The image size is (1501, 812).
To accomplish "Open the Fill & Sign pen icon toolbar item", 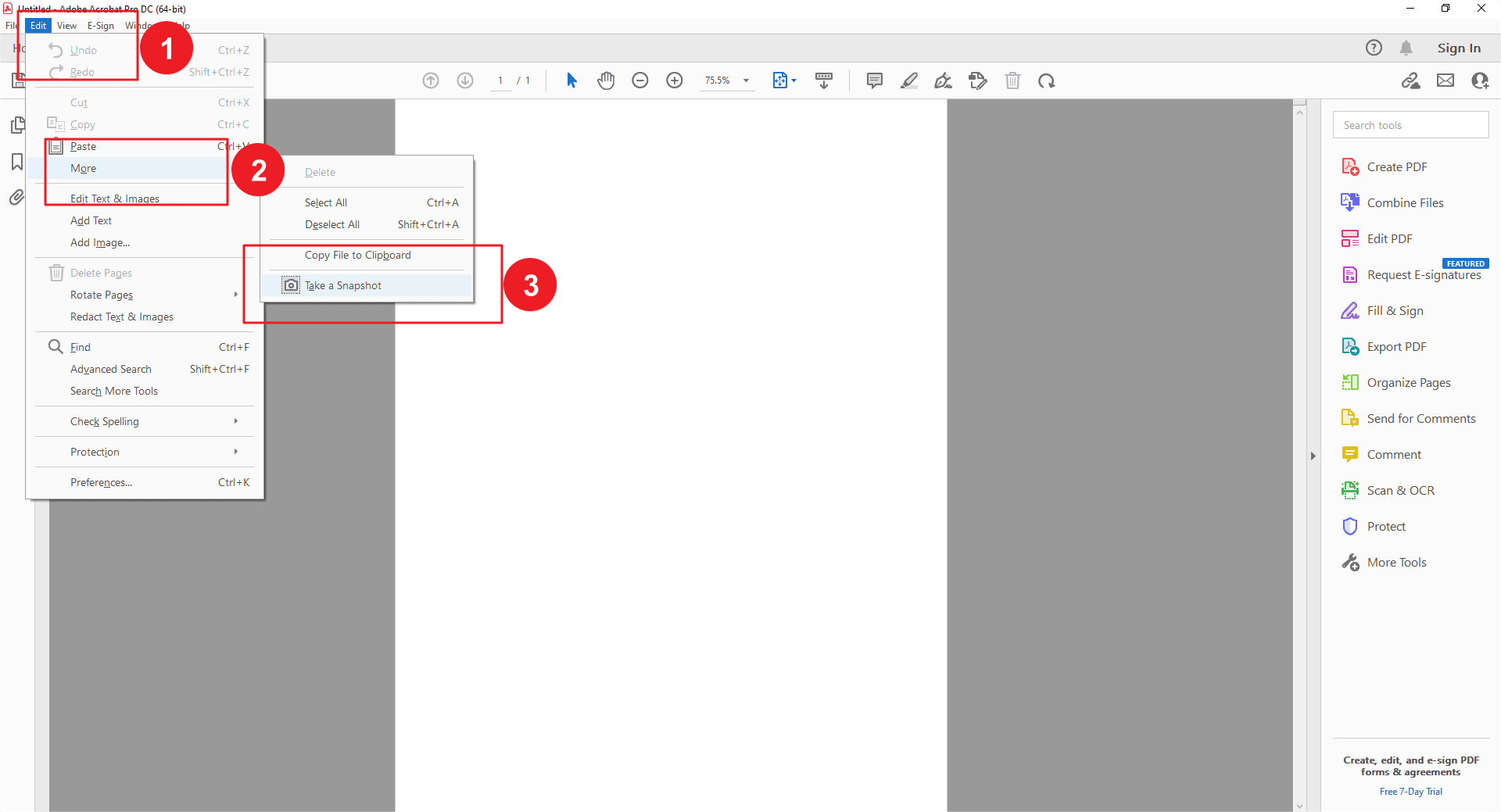I will [943, 80].
